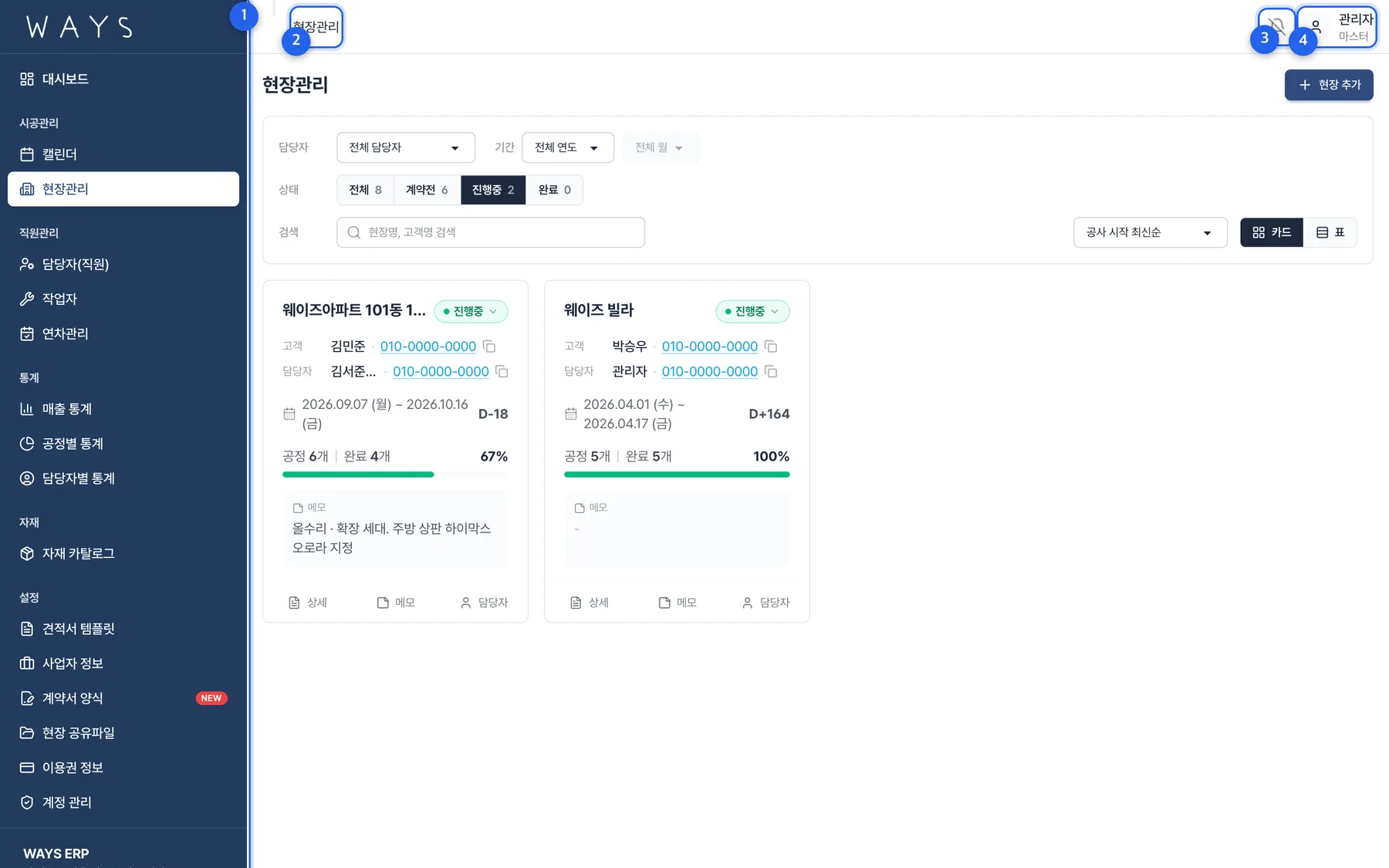Viewport: 1389px width, 868px height.
Task: Click 김서준's phone number link
Action: point(441,371)
